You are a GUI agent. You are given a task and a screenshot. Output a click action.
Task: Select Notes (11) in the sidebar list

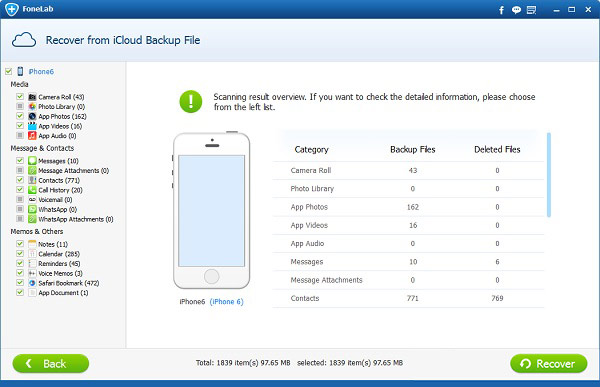pos(53,244)
